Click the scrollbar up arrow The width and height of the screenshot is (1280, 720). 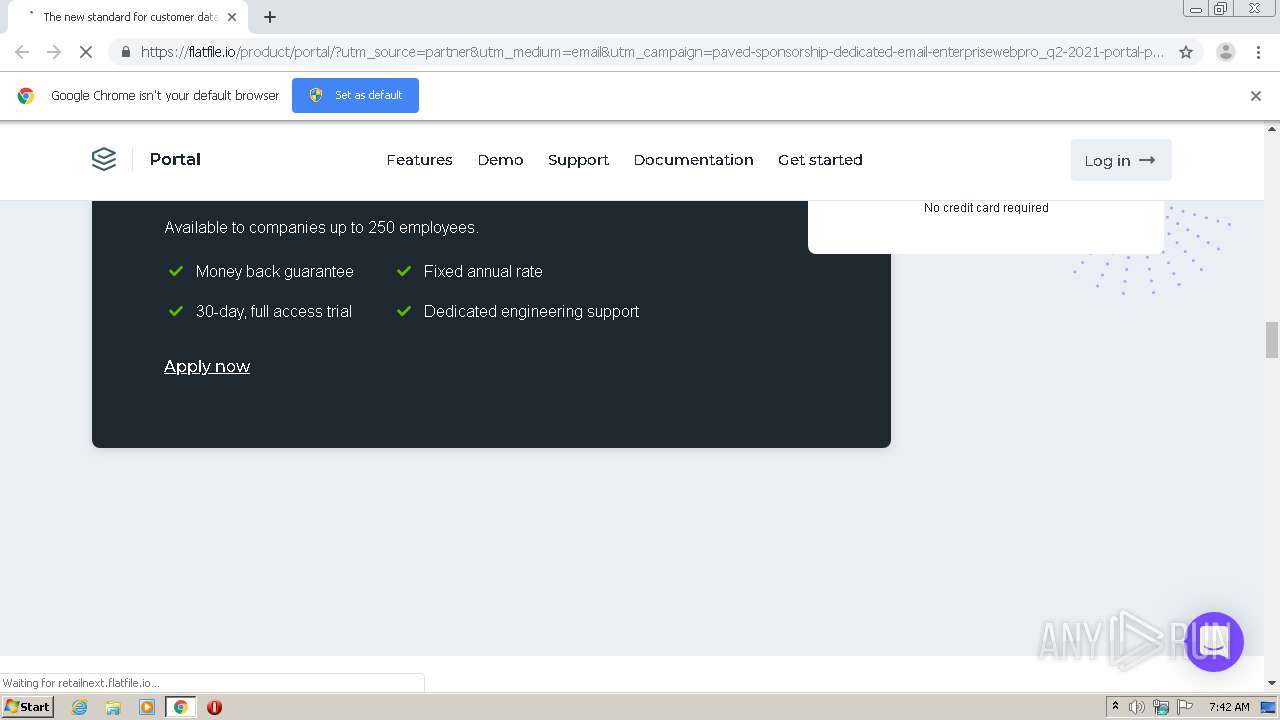click(x=1272, y=129)
